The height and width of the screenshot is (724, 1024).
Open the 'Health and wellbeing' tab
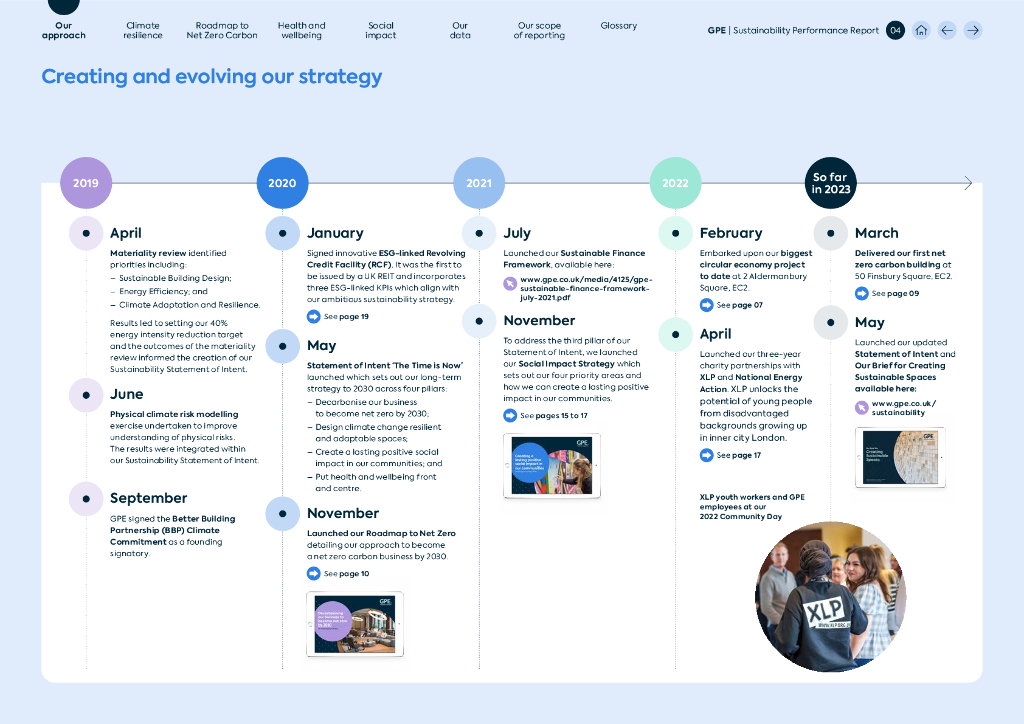click(301, 30)
